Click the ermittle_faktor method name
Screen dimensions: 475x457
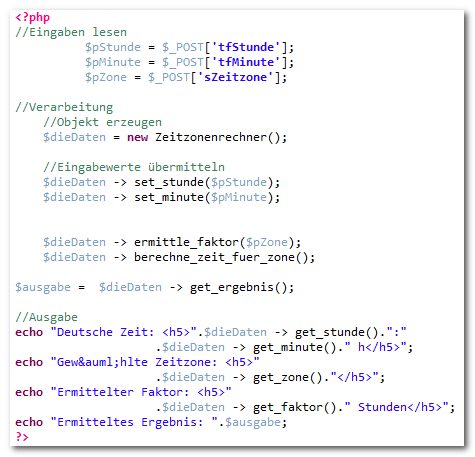pos(186,242)
